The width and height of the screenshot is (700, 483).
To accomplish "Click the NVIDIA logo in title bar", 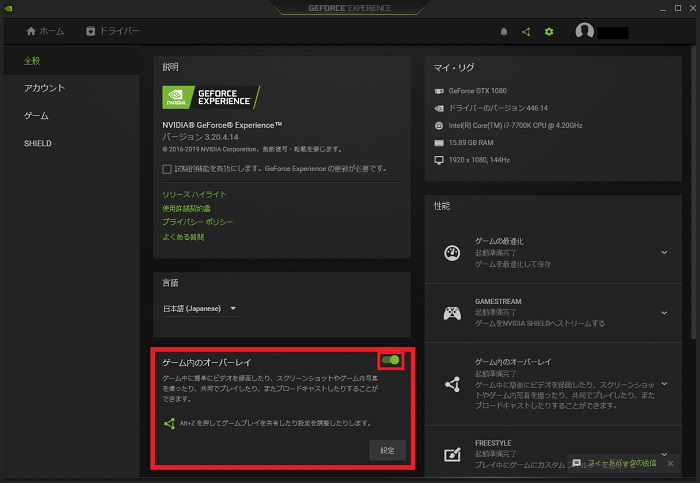I will pos(8,8).
